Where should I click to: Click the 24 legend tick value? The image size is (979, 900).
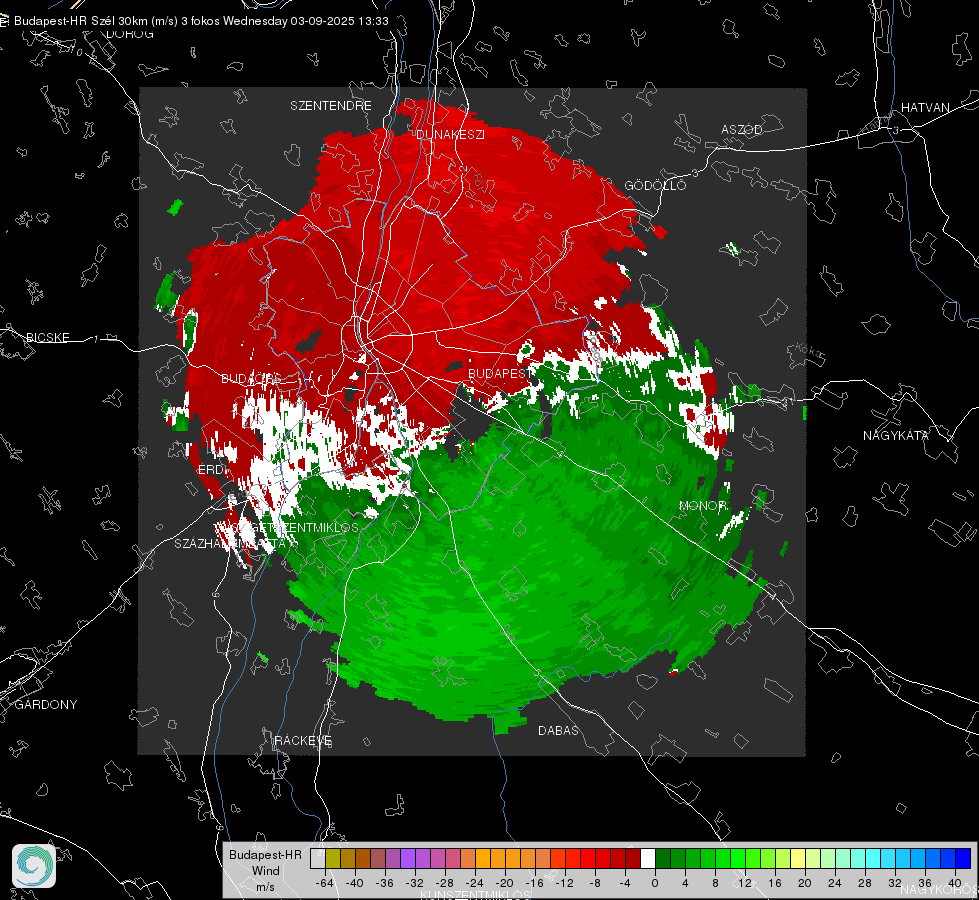(x=835, y=883)
